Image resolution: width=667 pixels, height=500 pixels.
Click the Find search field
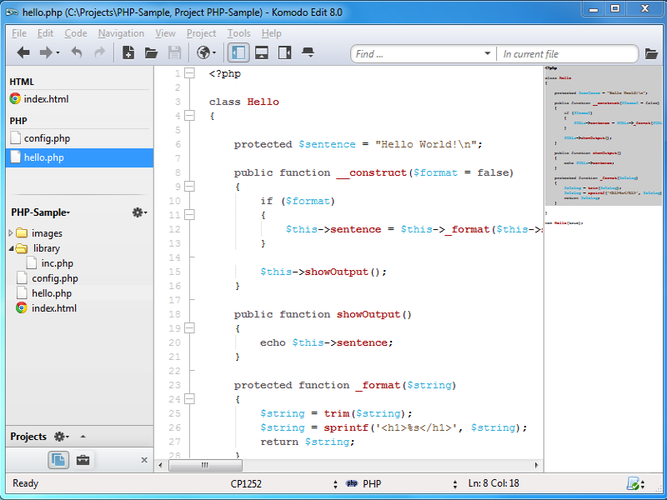coord(417,54)
